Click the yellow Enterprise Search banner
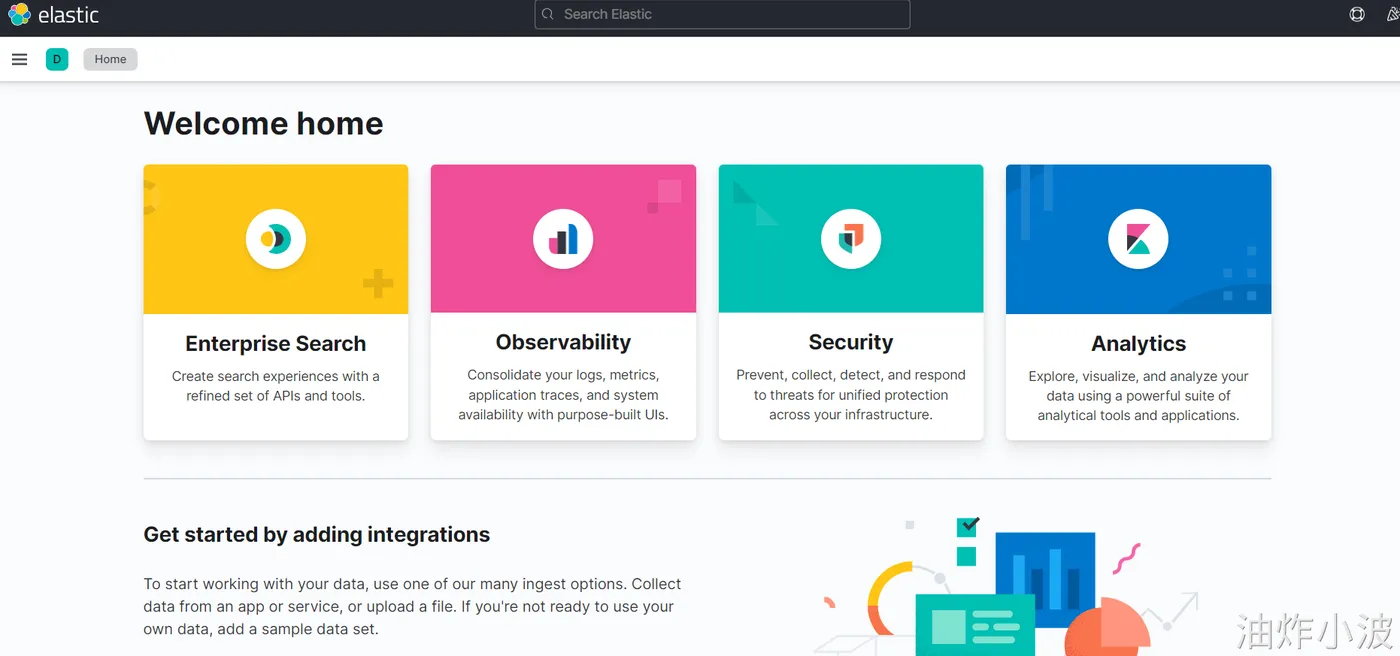 point(276,239)
